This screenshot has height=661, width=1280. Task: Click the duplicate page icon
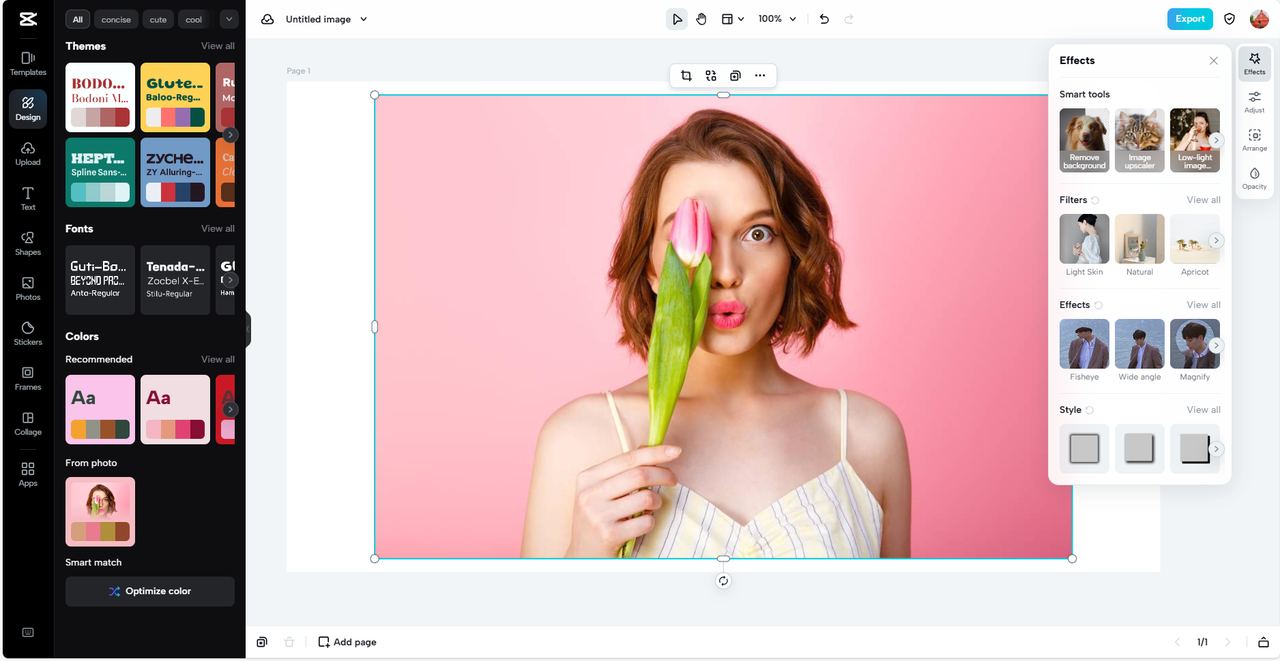[262, 642]
